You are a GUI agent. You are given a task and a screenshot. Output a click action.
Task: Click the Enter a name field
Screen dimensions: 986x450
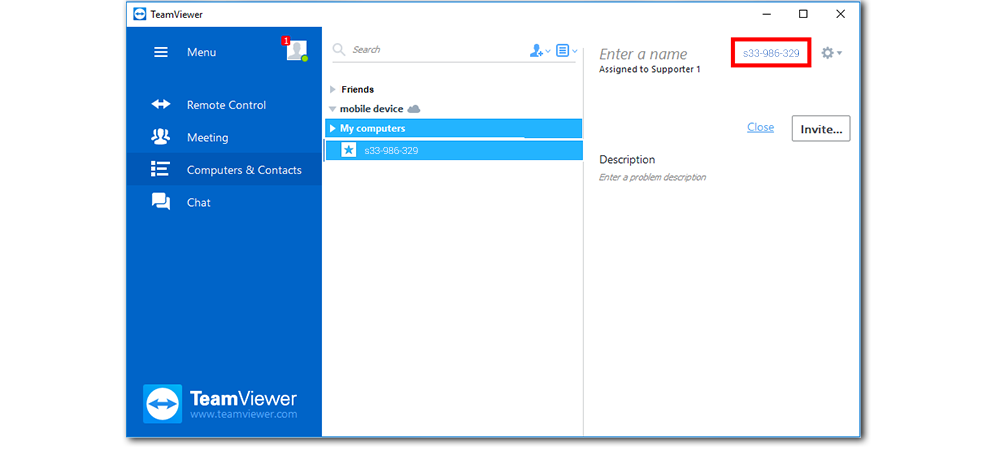point(643,54)
